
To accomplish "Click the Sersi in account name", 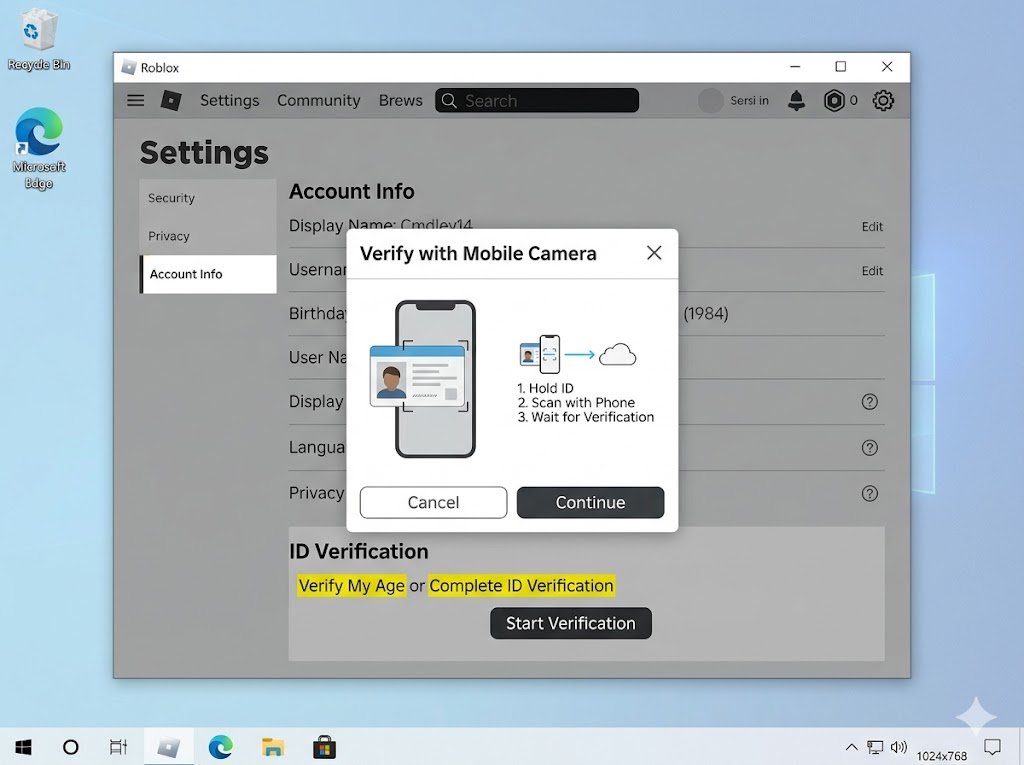I will (x=749, y=101).
